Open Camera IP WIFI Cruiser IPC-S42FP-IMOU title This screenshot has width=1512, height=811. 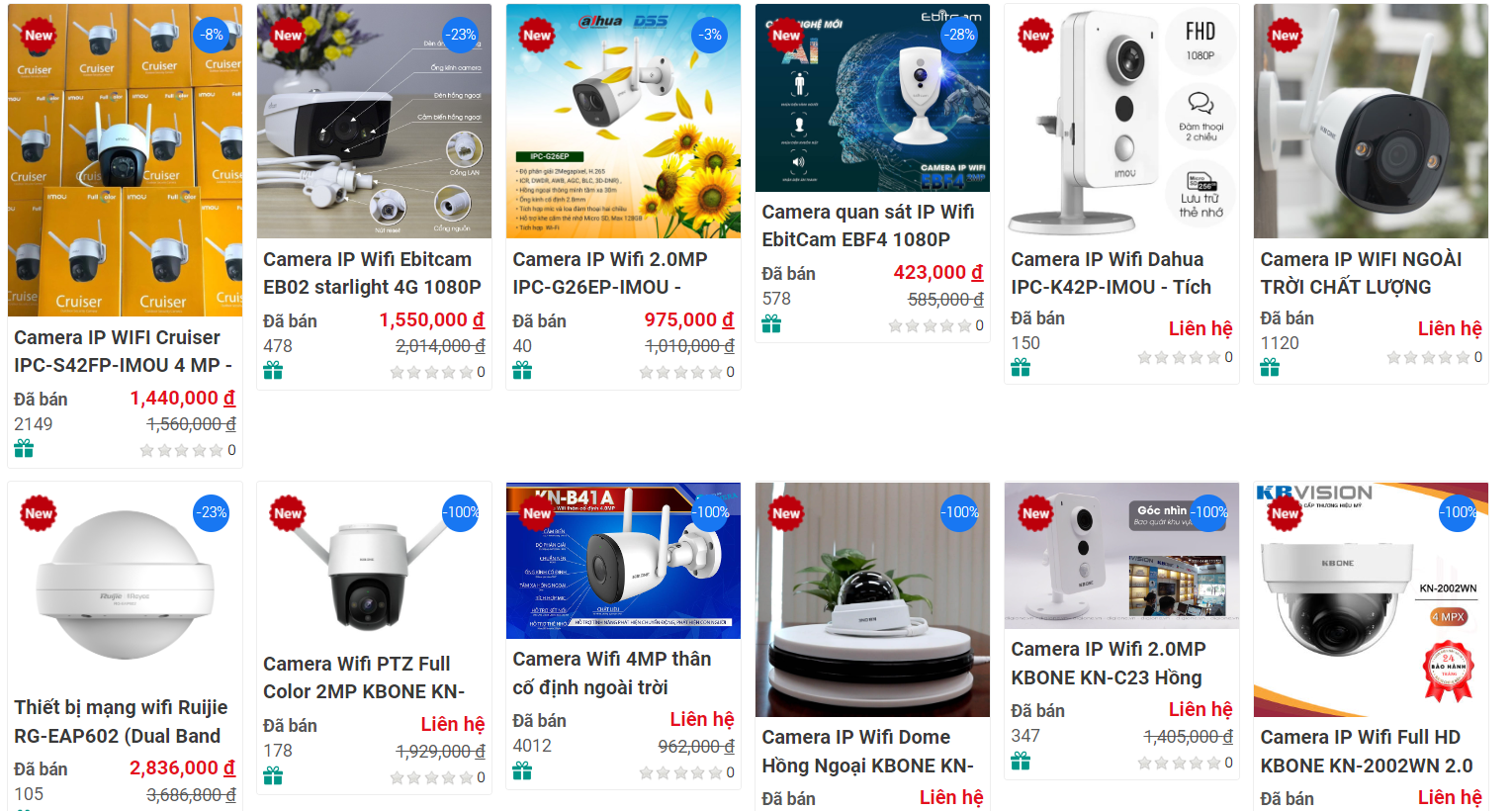[x=124, y=351]
